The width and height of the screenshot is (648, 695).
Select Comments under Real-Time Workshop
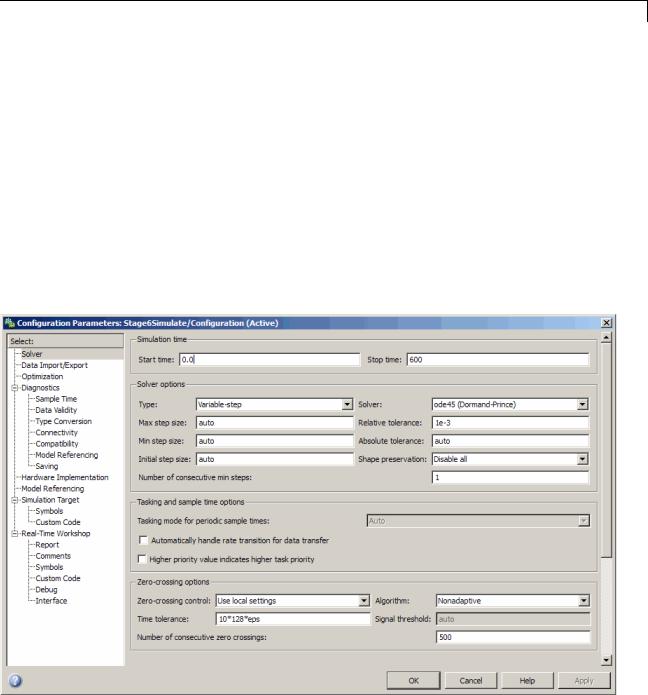click(x=53, y=556)
